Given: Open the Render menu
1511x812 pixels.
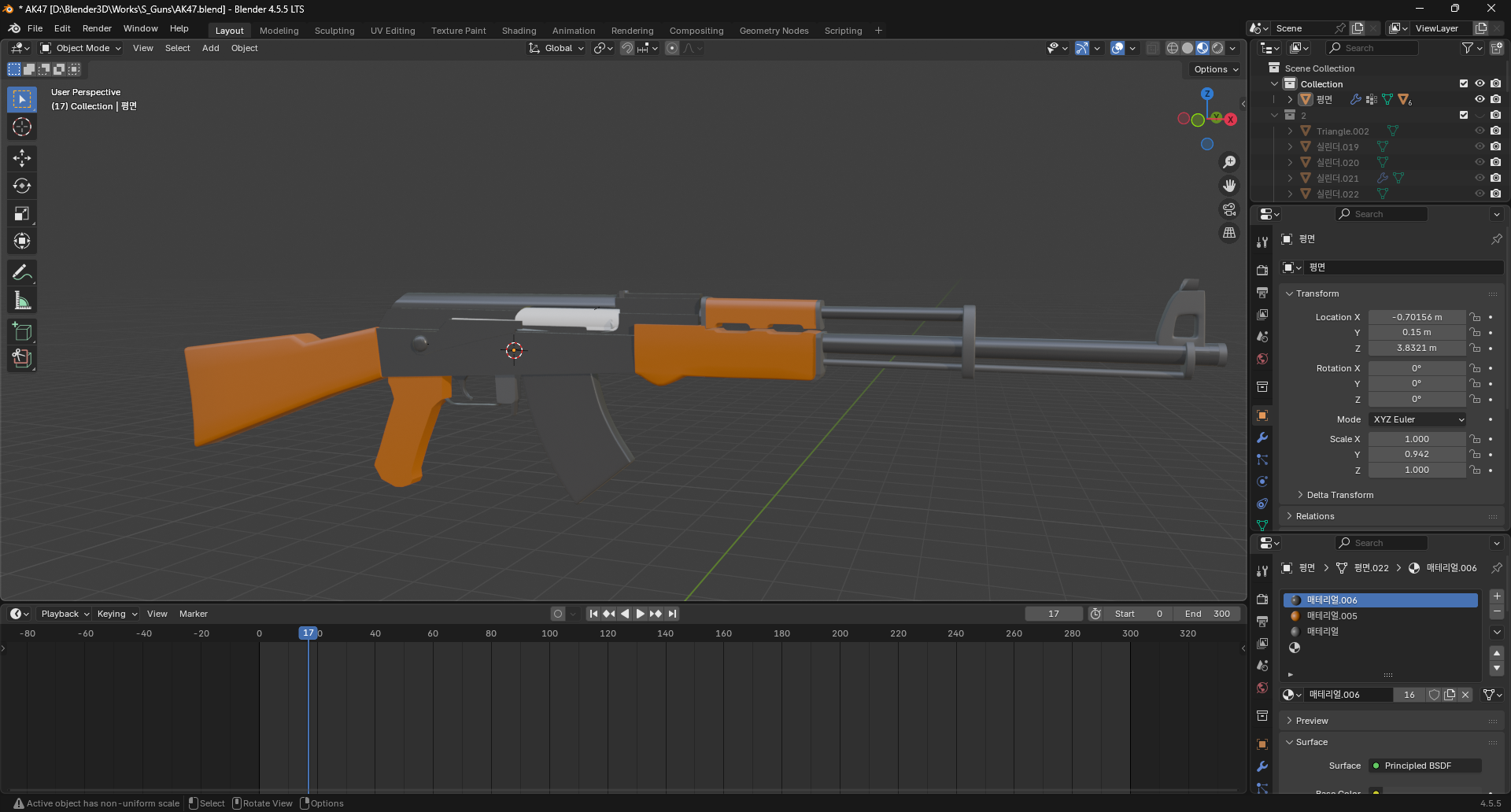Looking at the screenshot, I should (97, 28).
